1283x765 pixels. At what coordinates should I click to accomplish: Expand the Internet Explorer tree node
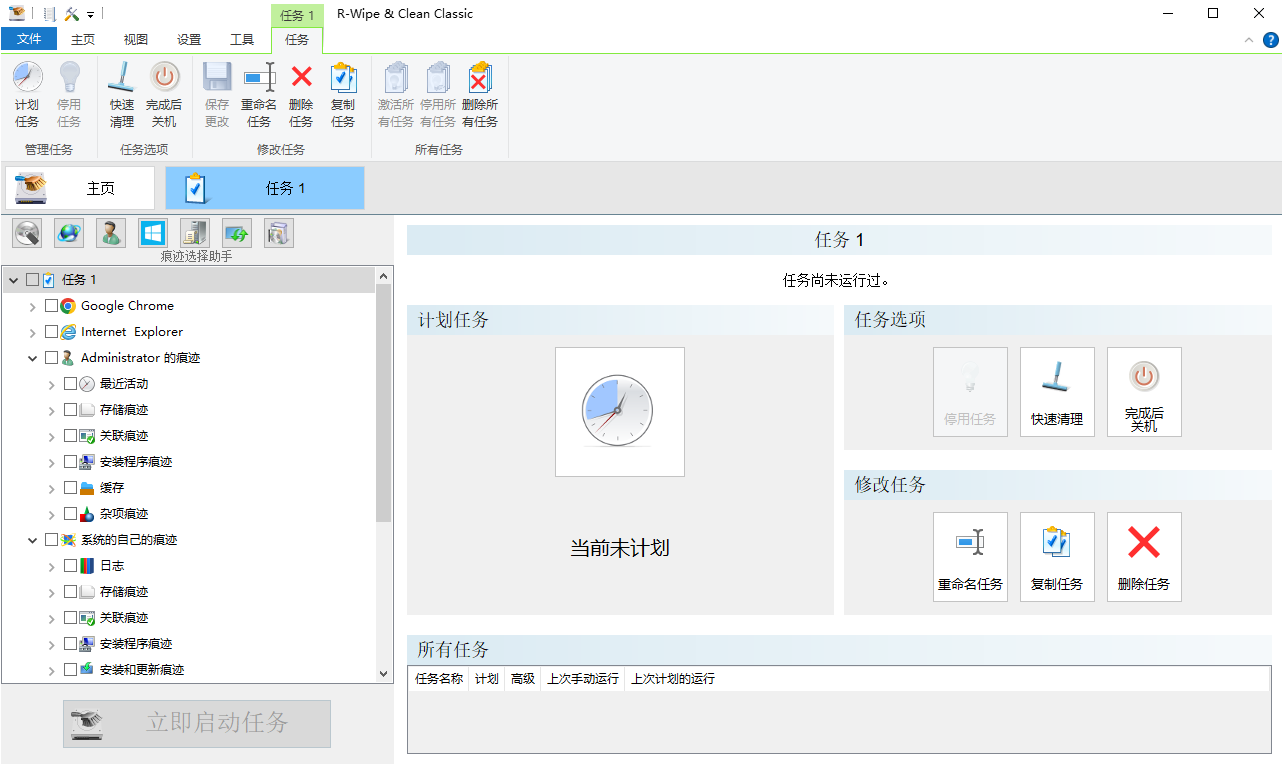click(33, 332)
